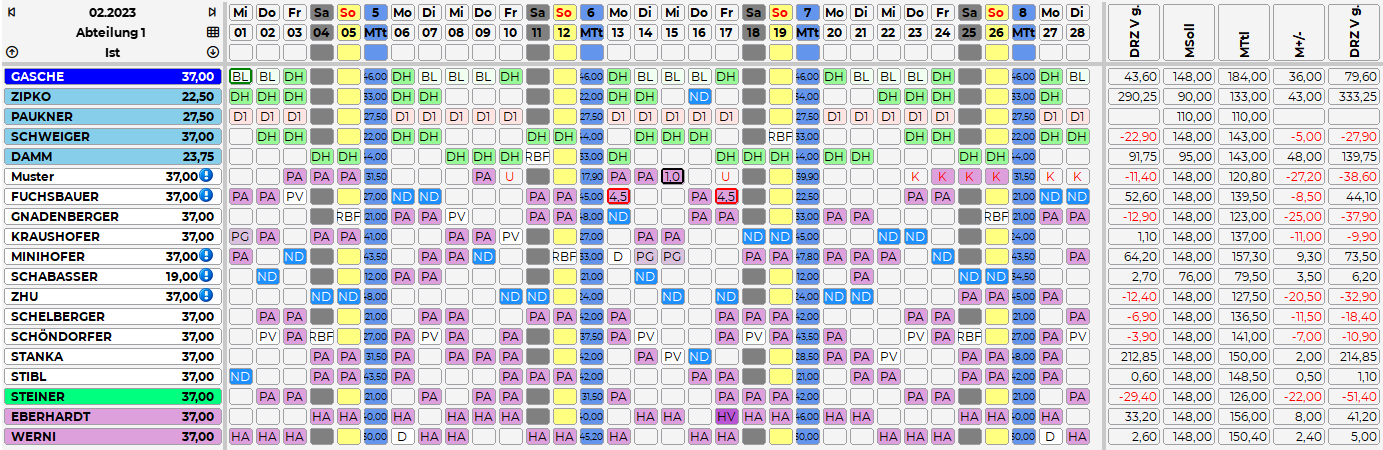This screenshot has width=1383, height=450.
Task: Select the 02.2023 month label
Action: tap(110, 12)
